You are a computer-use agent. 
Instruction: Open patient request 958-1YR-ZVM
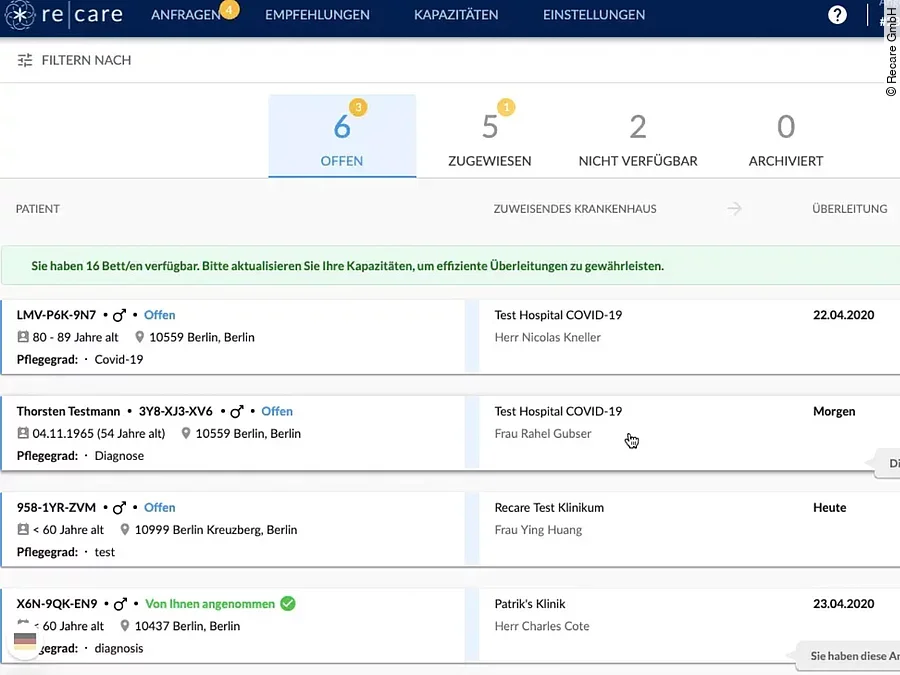pyautogui.click(x=56, y=507)
